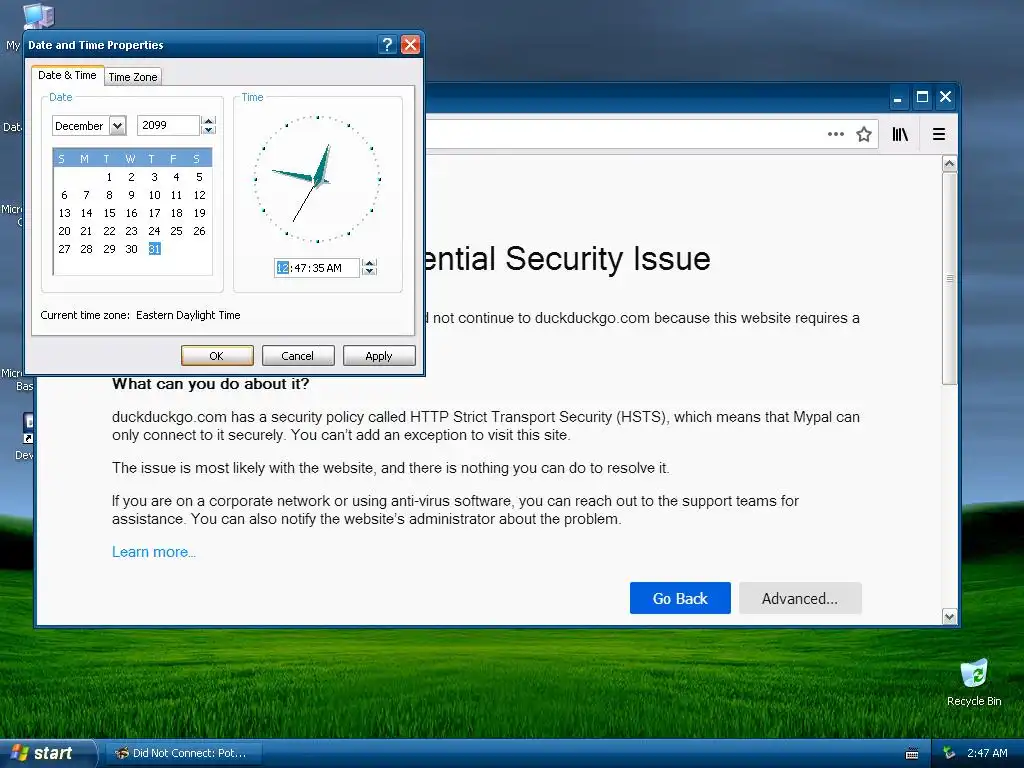Minimize the browser window

click(x=897, y=97)
